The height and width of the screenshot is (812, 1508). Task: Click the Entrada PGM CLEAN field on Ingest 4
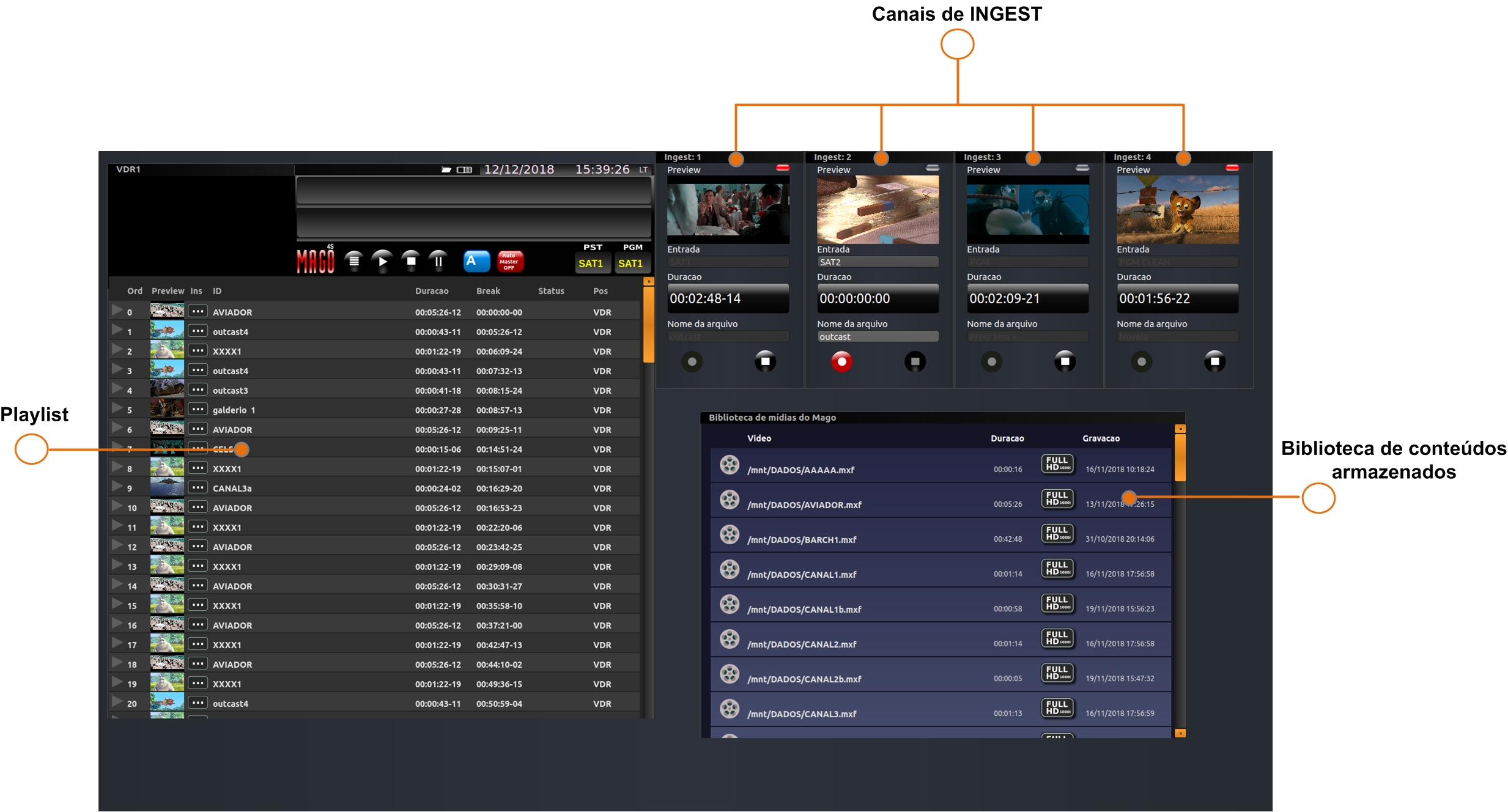1177,262
